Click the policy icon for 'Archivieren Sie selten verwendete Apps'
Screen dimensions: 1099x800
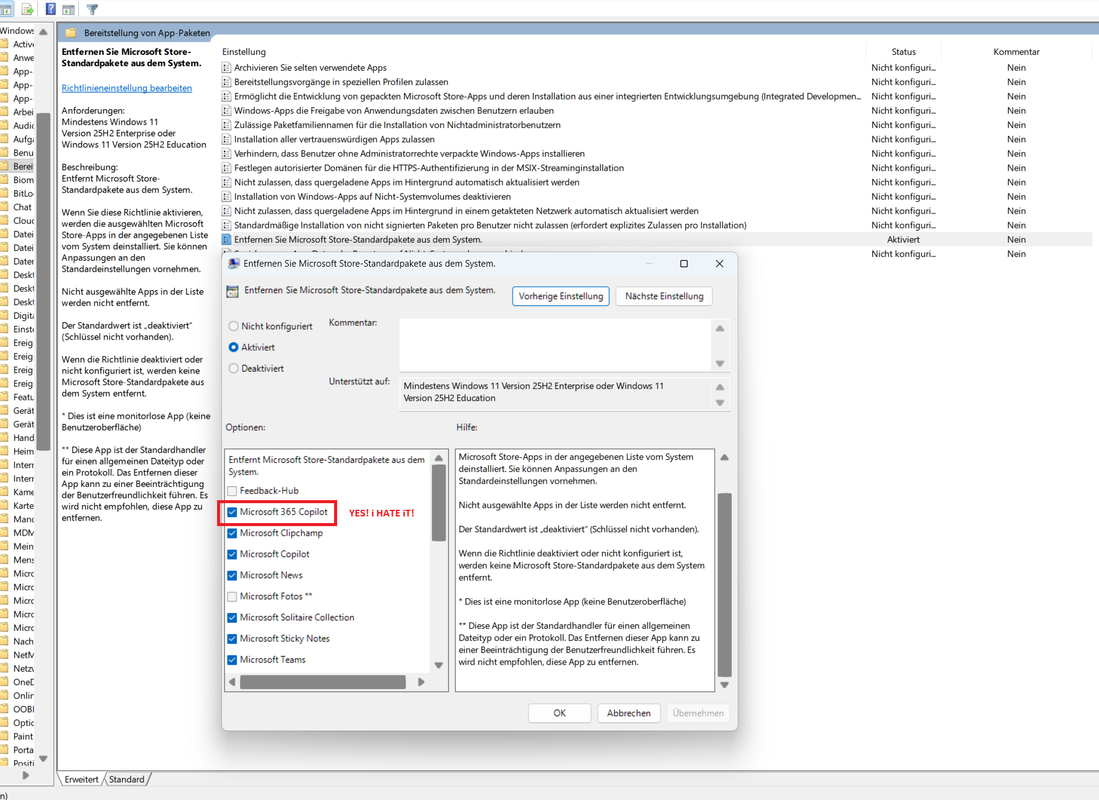pos(226,68)
